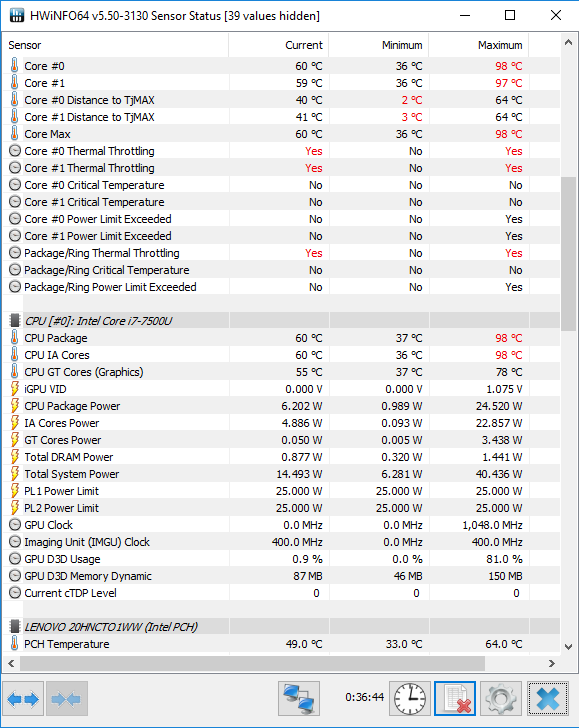Click vertical scrollbar down arrow
This screenshot has width=579, height=728.
click(568, 646)
